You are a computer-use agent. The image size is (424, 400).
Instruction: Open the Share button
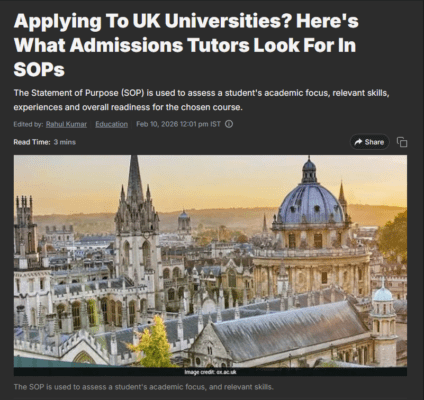[x=369, y=142]
